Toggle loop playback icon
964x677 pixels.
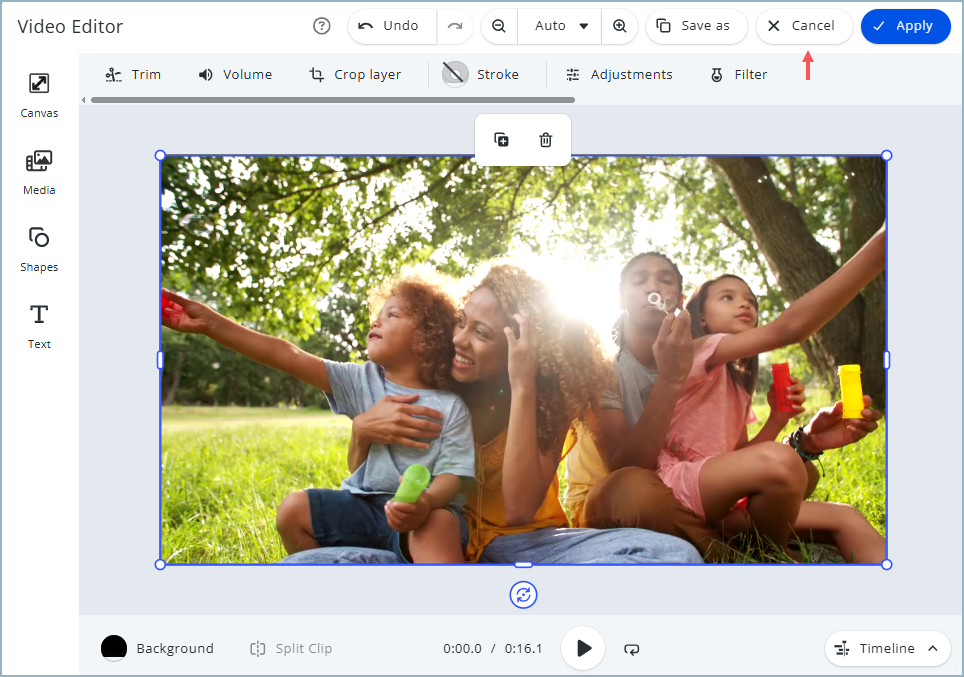pos(632,649)
